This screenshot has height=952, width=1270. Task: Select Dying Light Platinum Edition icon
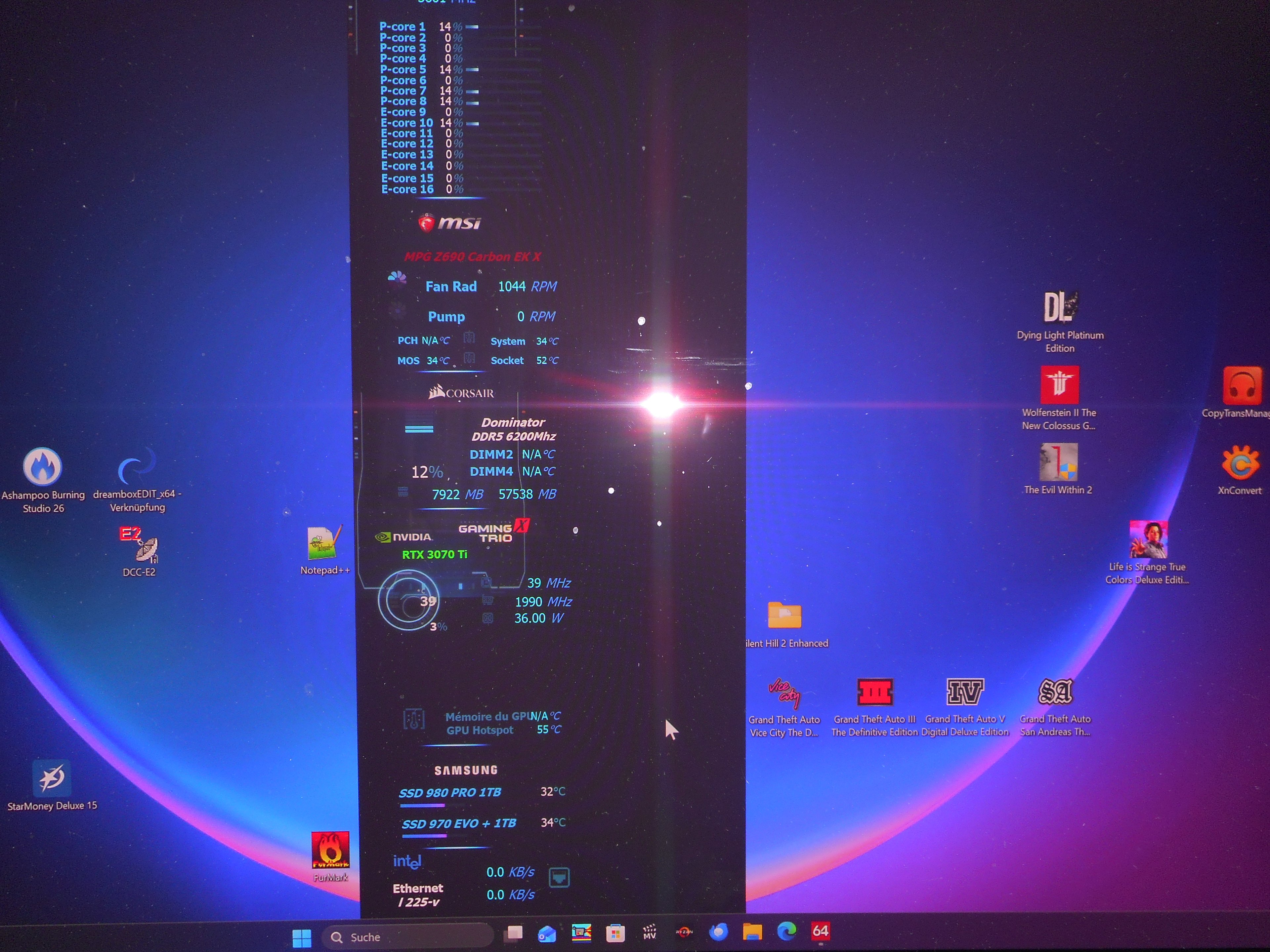(1060, 307)
